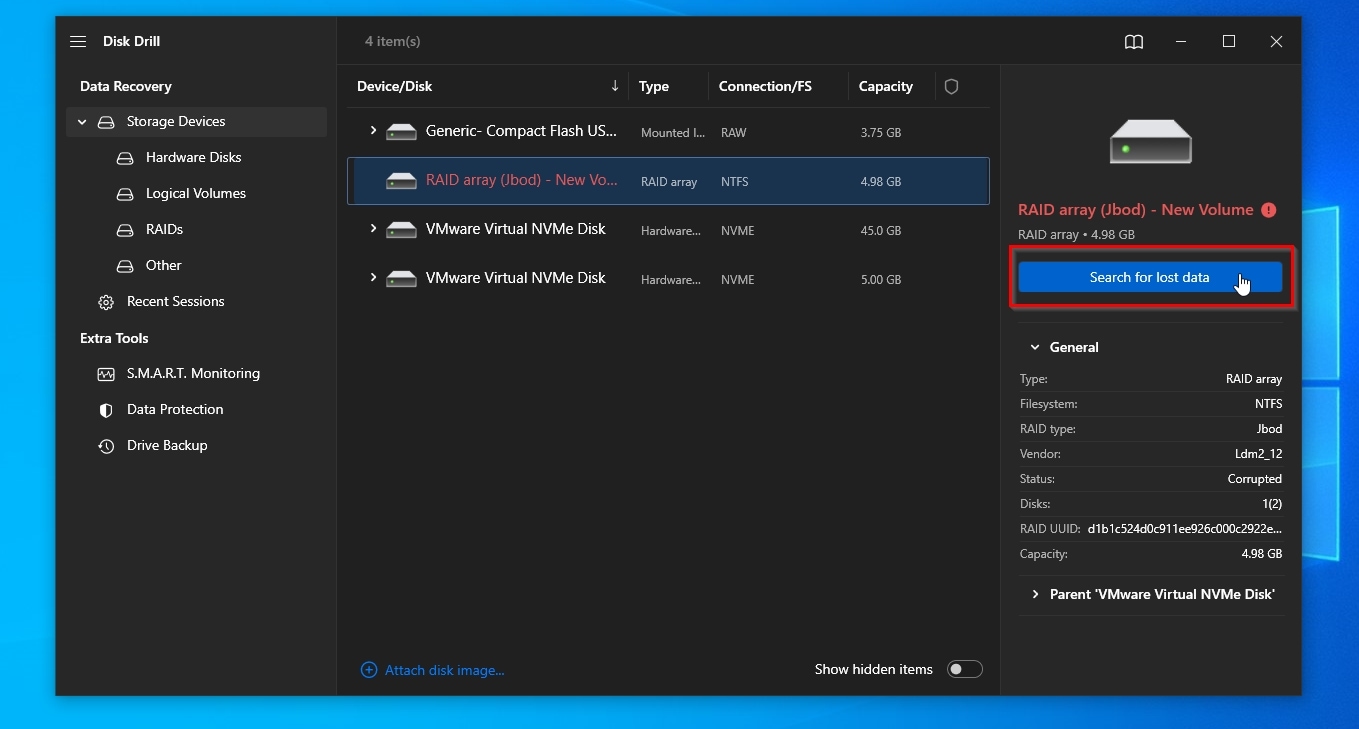Image resolution: width=1359 pixels, height=729 pixels.
Task: Expand Parent 'VMware Virtual NVMe Disk' section
Action: [x=1035, y=595]
